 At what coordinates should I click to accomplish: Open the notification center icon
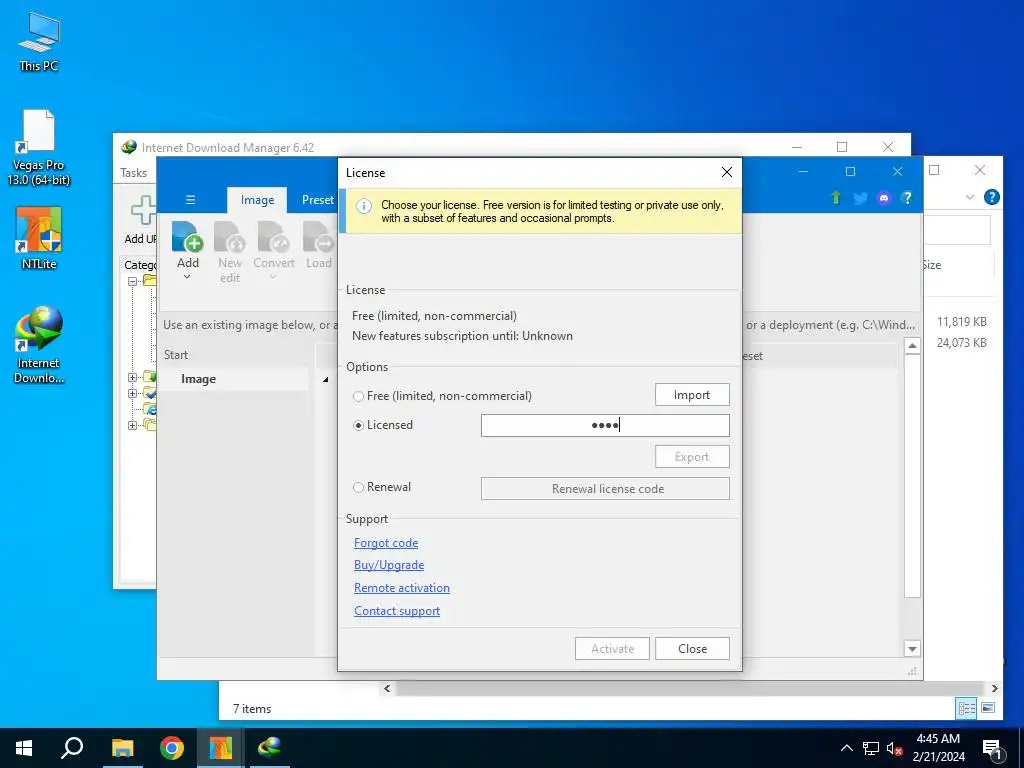click(x=993, y=750)
